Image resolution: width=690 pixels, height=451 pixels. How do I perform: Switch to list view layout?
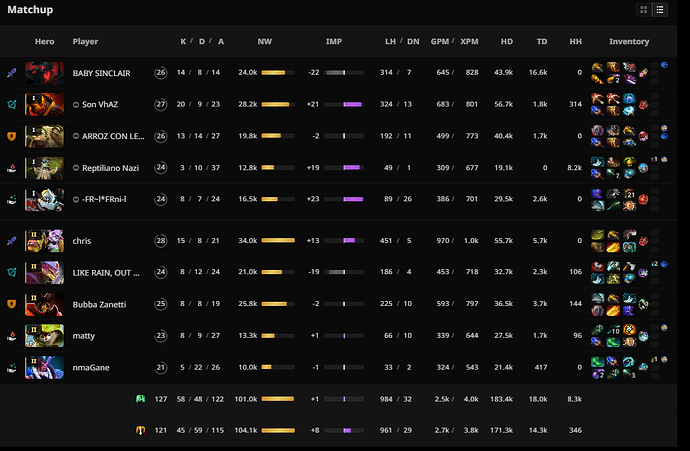tap(660, 10)
